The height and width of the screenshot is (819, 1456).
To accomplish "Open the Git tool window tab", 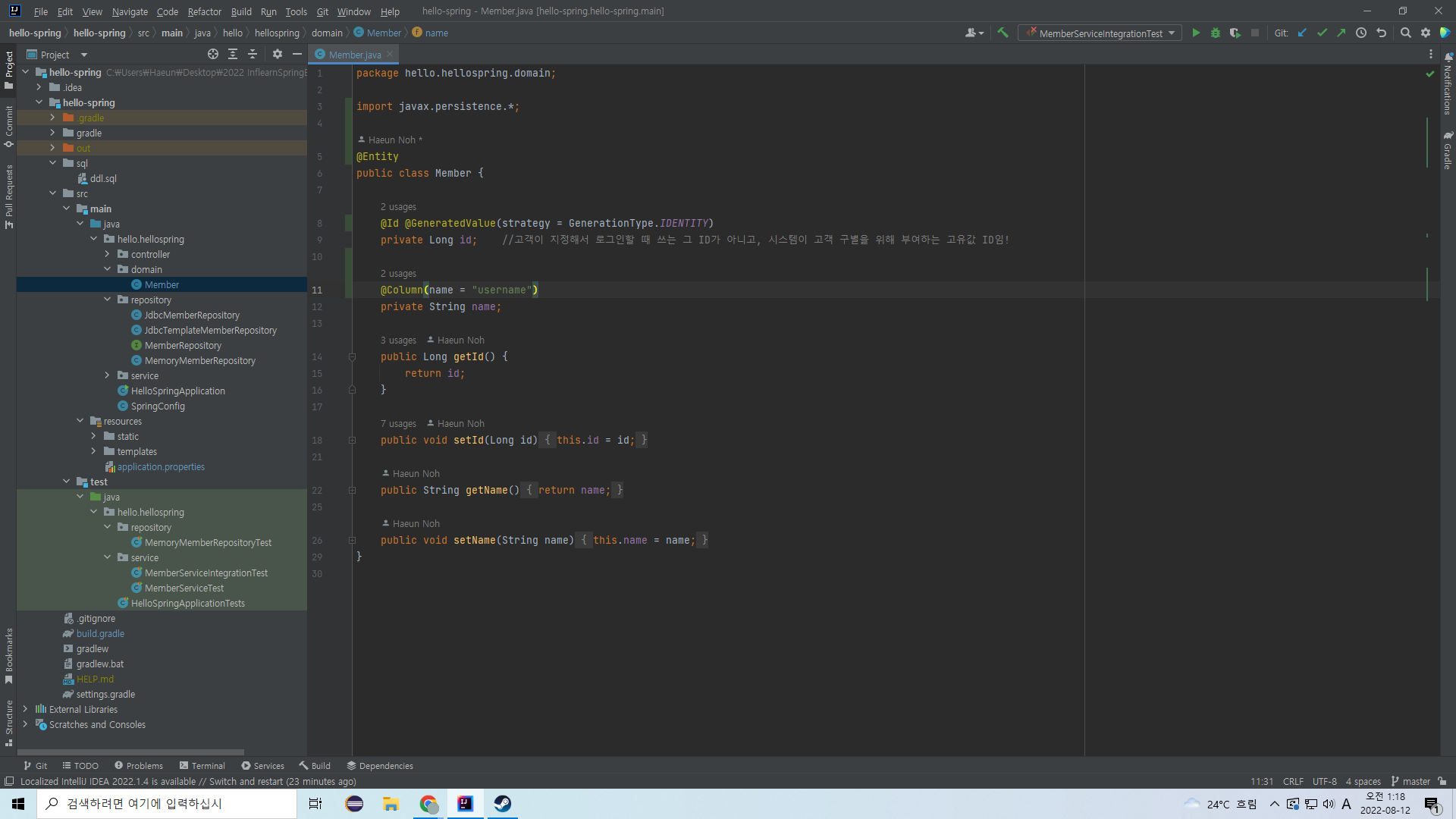I will click(x=35, y=766).
